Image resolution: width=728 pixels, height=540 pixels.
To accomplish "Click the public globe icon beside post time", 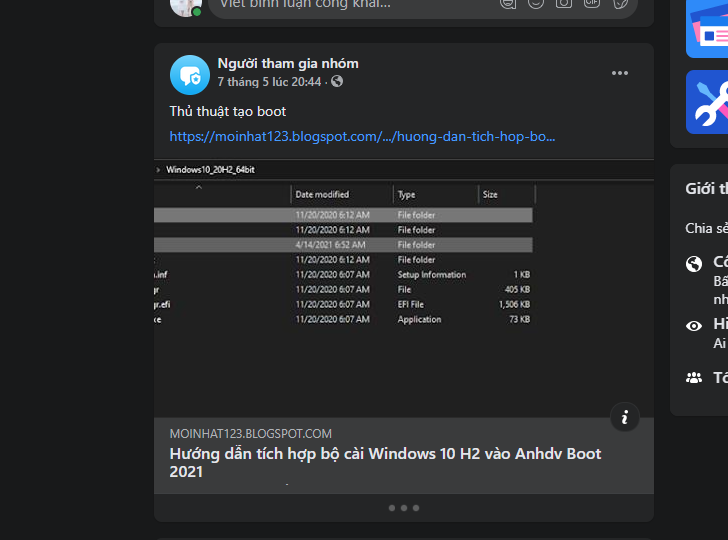I will tap(337, 81).
